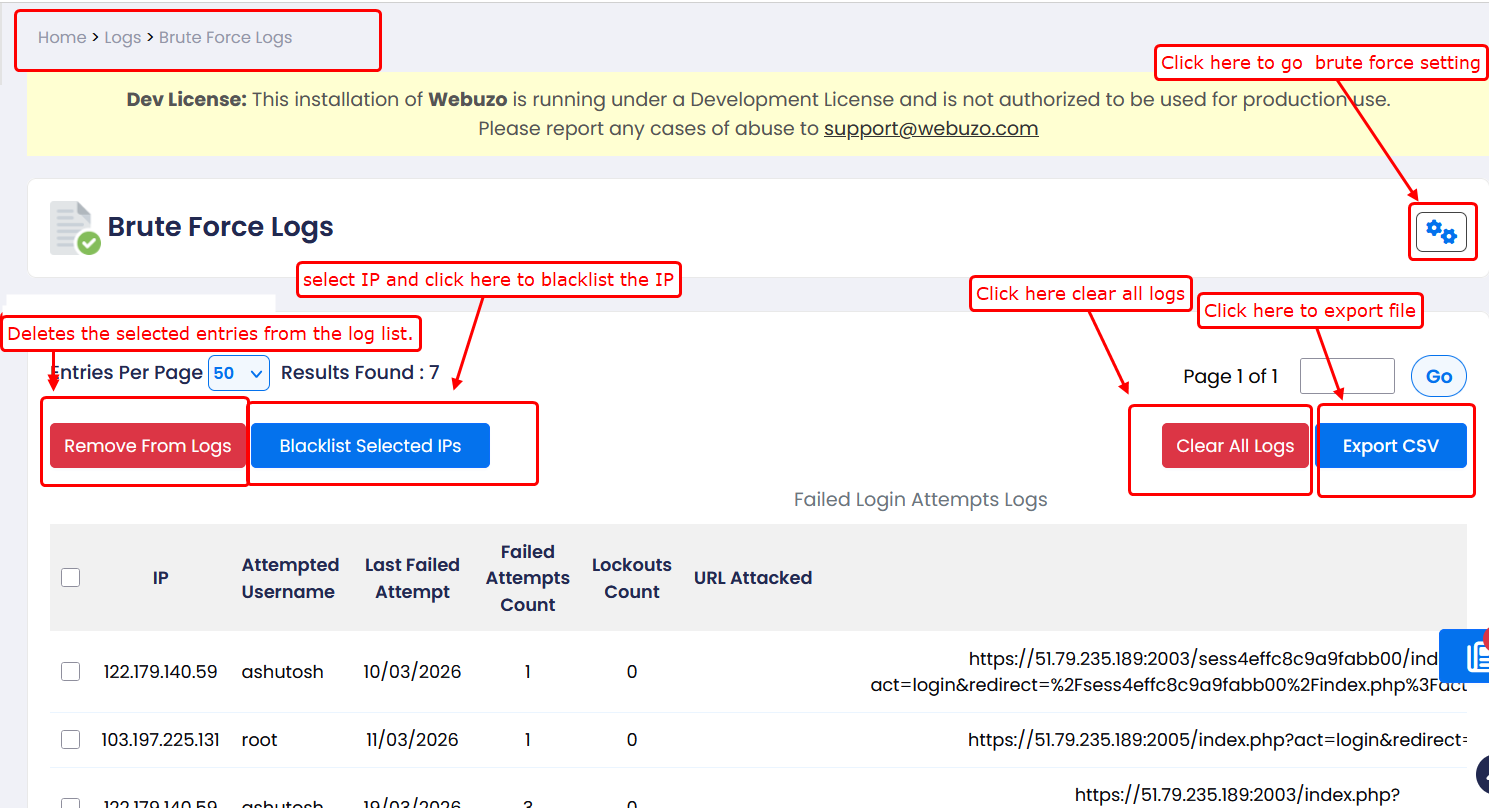Focus the page number input field
This screenshot has width=1489, height=808.
[1346, 376]
